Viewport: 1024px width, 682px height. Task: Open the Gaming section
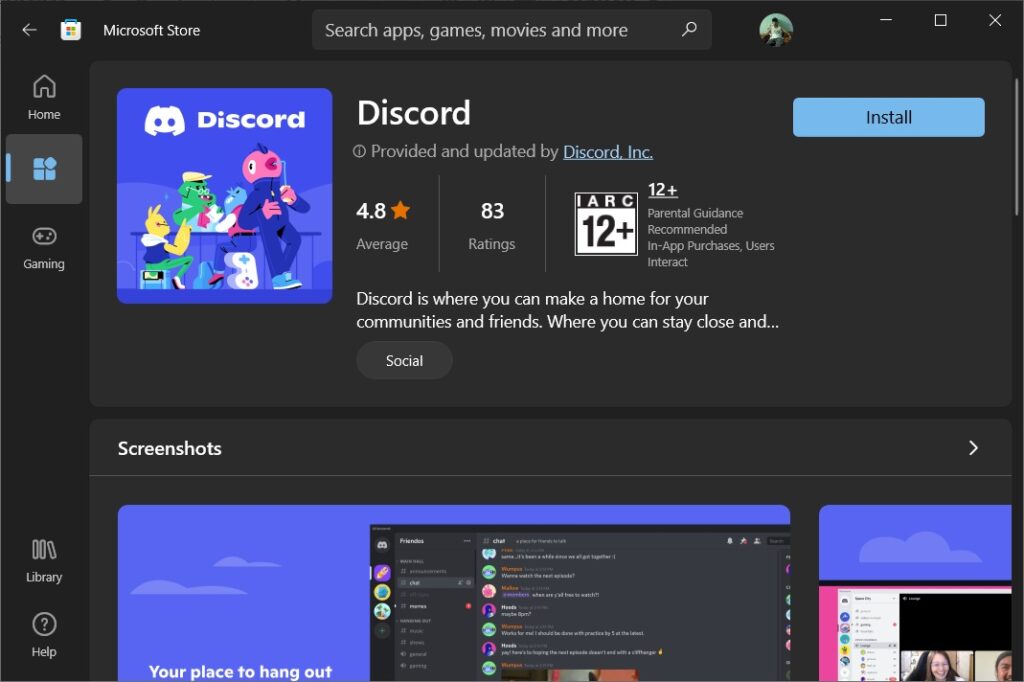[43, 246]
